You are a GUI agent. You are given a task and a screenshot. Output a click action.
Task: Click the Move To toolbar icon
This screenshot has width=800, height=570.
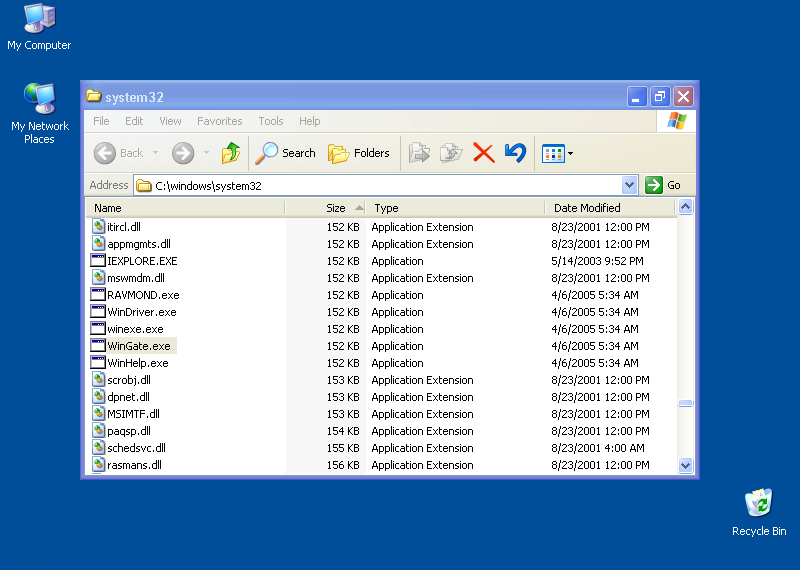(419, 153)
